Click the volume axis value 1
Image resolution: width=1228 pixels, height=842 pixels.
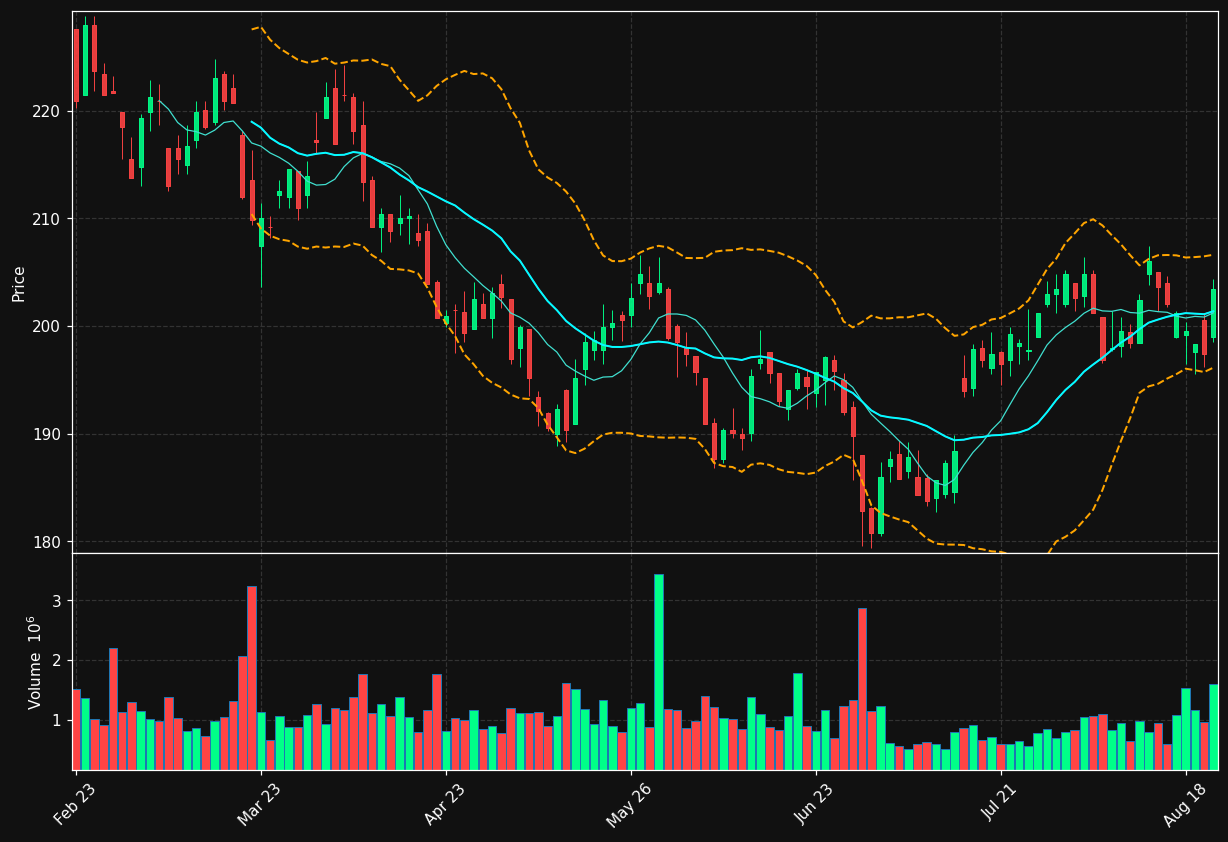57,721
